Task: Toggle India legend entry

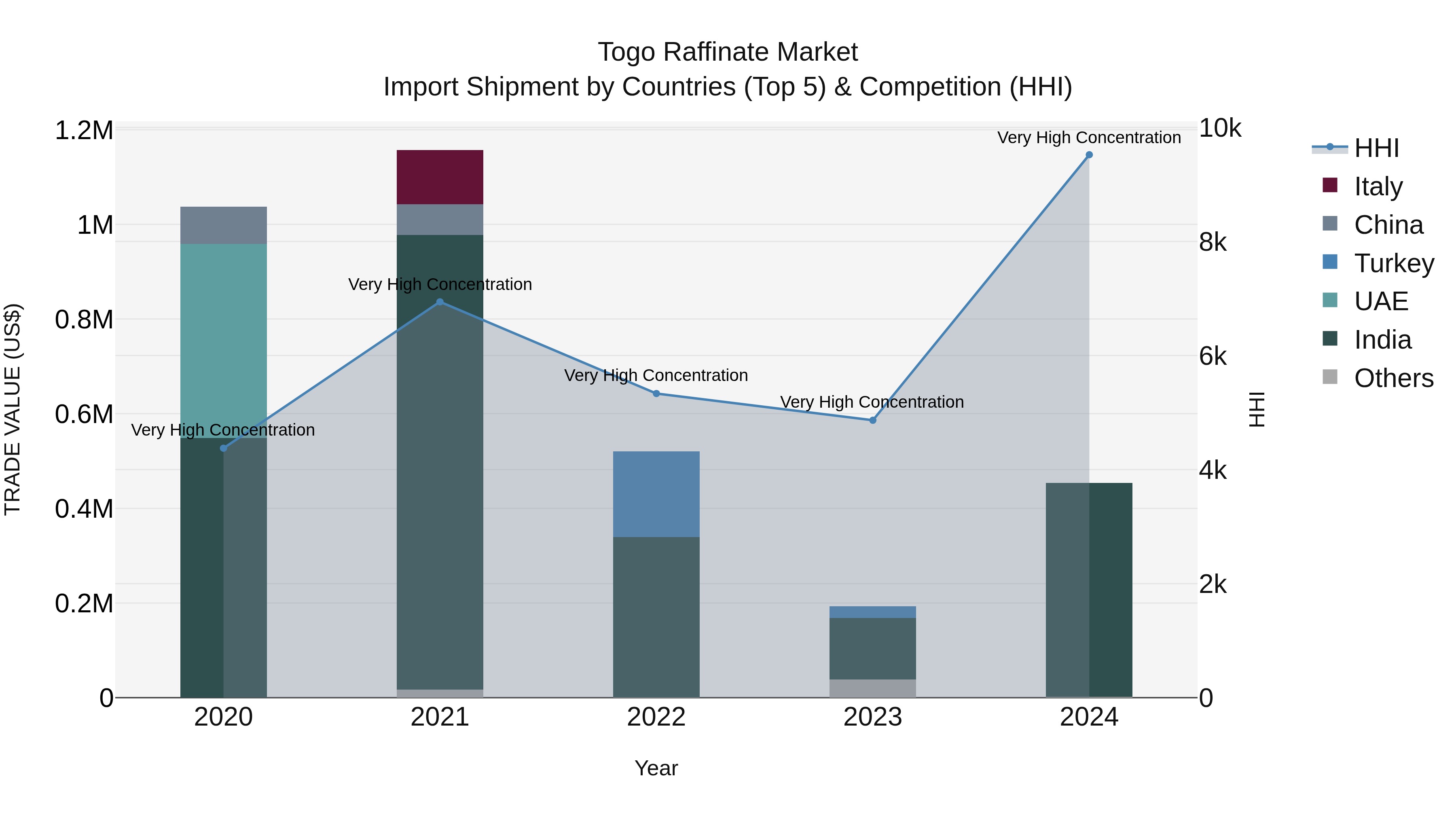Action: click(1367, 340)
